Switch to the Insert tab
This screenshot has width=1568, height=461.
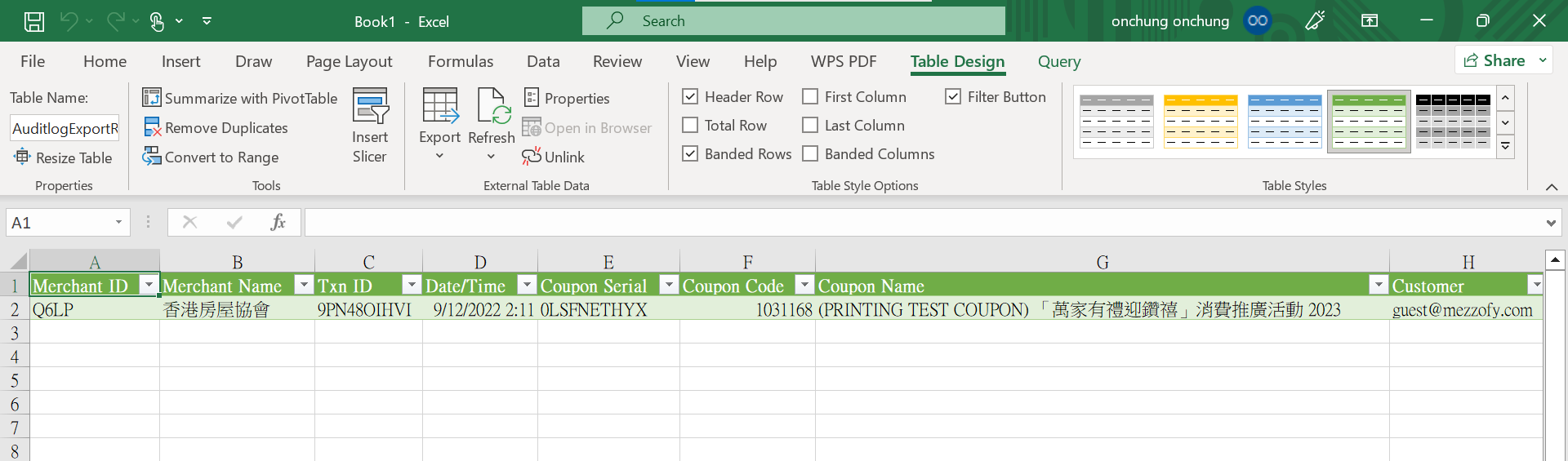coord(180,61)
